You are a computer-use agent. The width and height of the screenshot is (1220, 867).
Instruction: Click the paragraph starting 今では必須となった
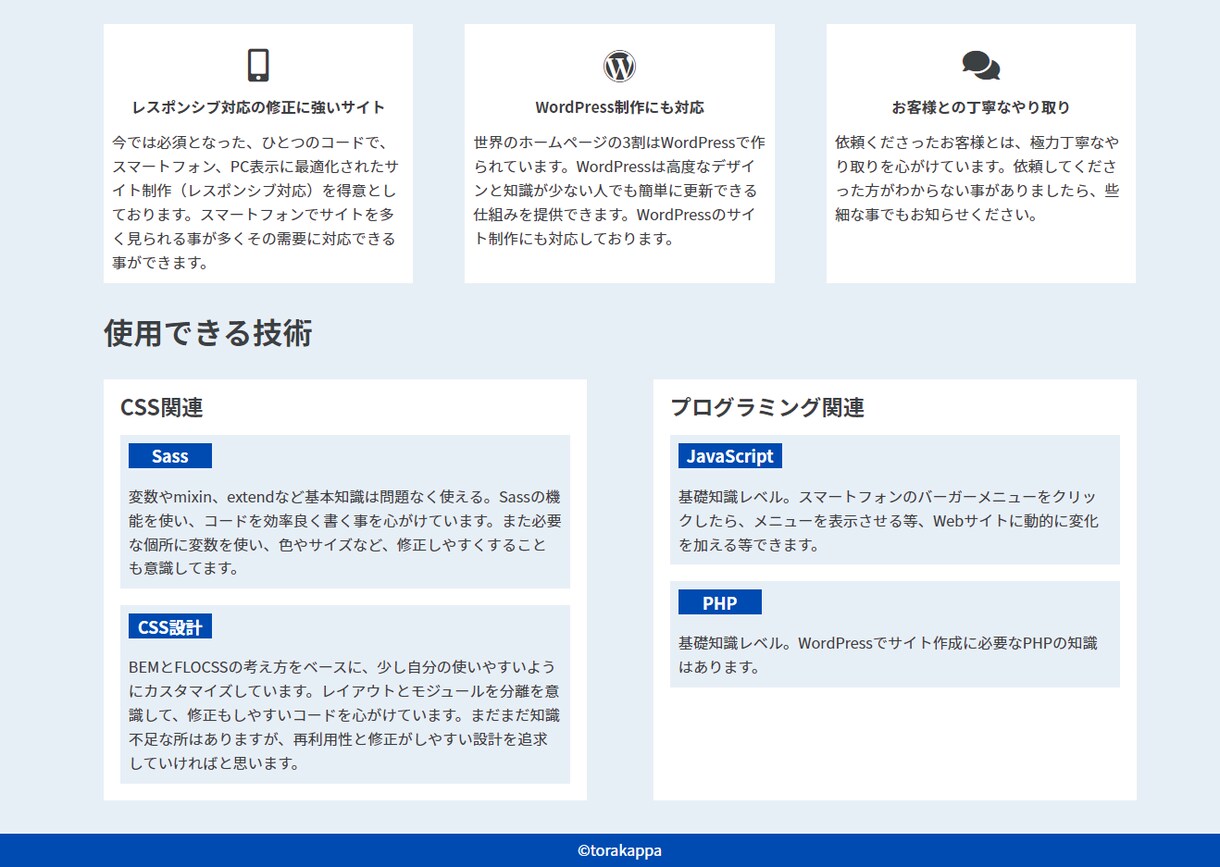point(256,202)
